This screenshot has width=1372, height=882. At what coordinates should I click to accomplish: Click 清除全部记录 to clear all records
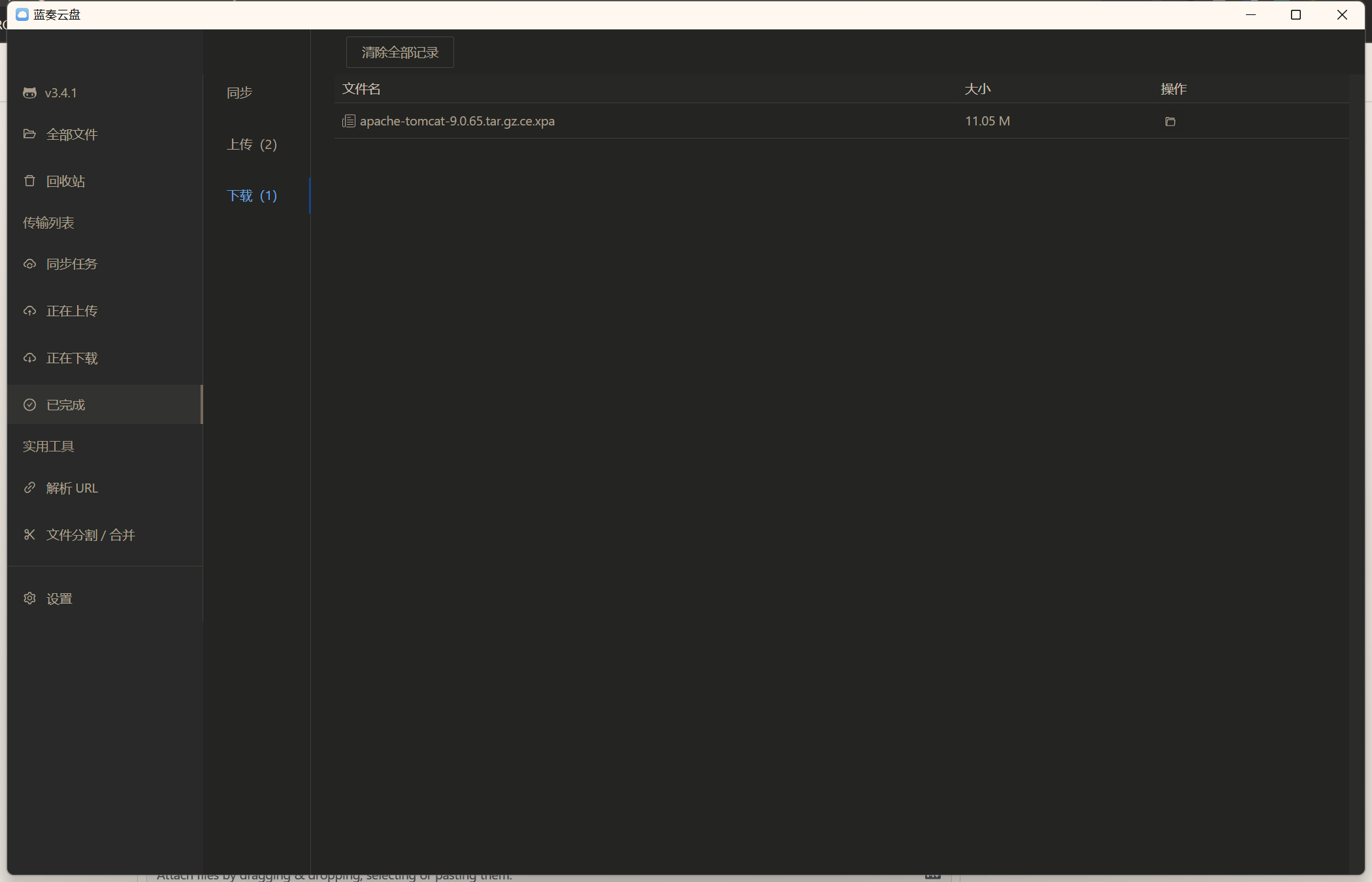click(399, 52)
